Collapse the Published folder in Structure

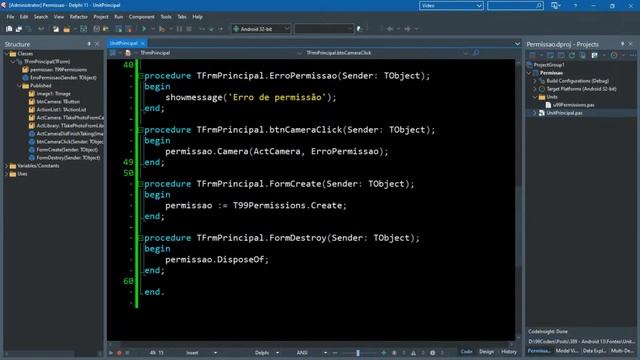[x=19, y=86]
